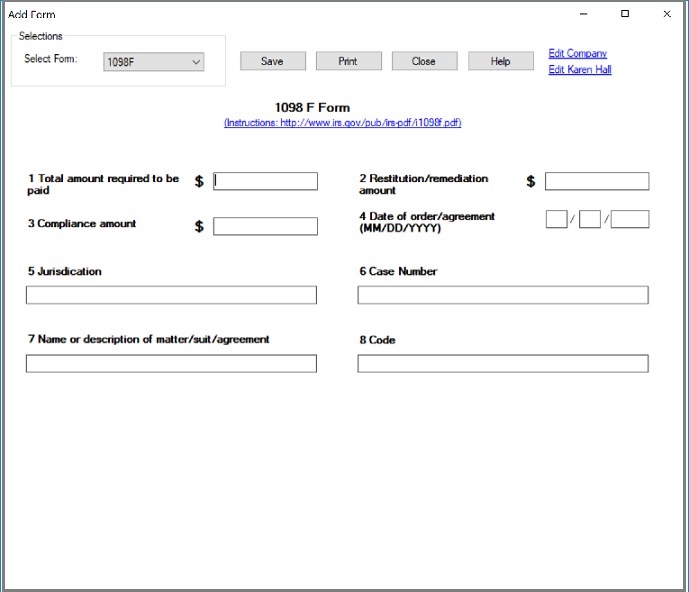Open the Select Form dropdown
Image resolution: width=689 pixels, height=592 pixels.
coord(154,62)
